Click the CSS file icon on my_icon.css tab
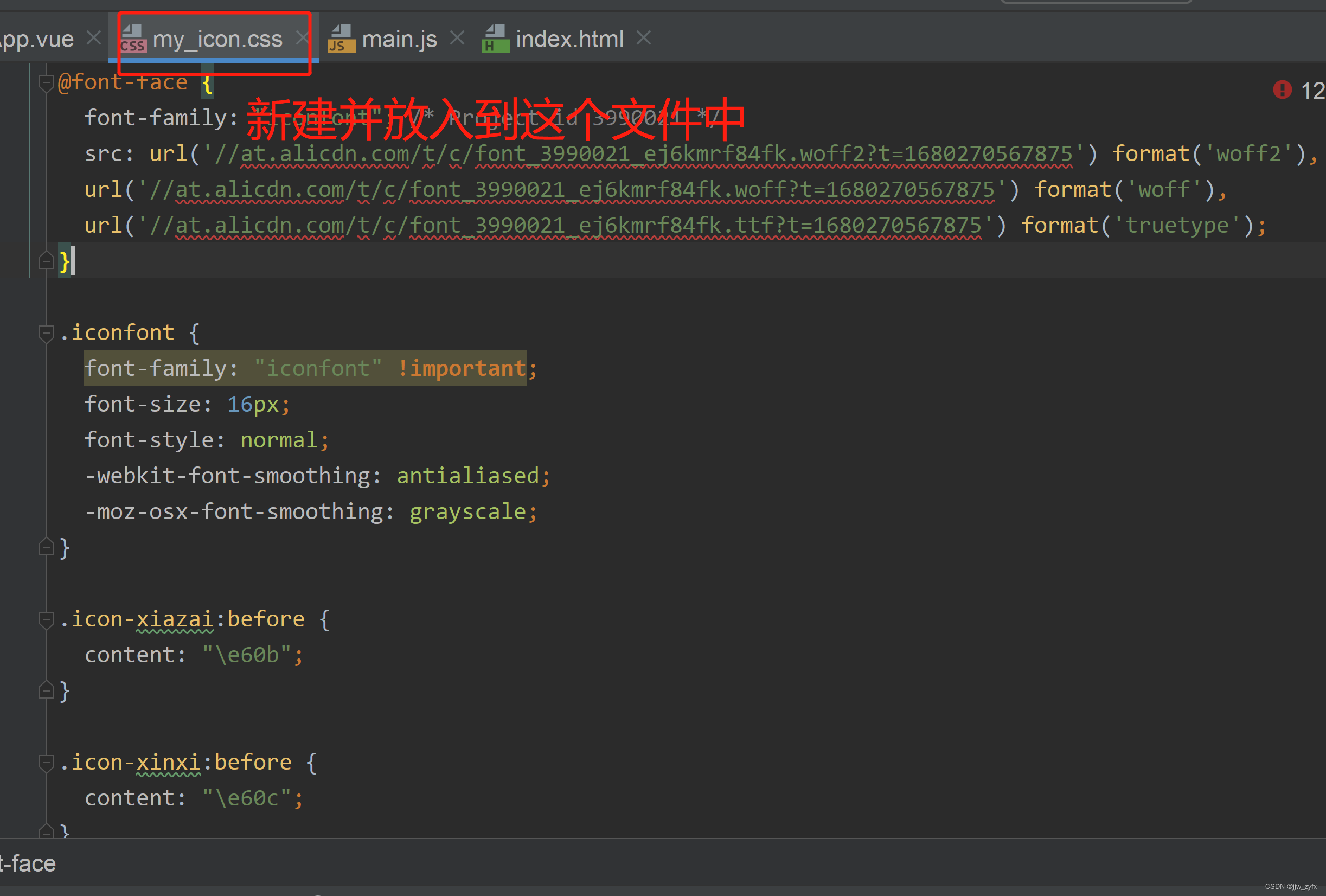Image resolution: width=1326 pixels, height=896 pixels. tap(133, 39)
